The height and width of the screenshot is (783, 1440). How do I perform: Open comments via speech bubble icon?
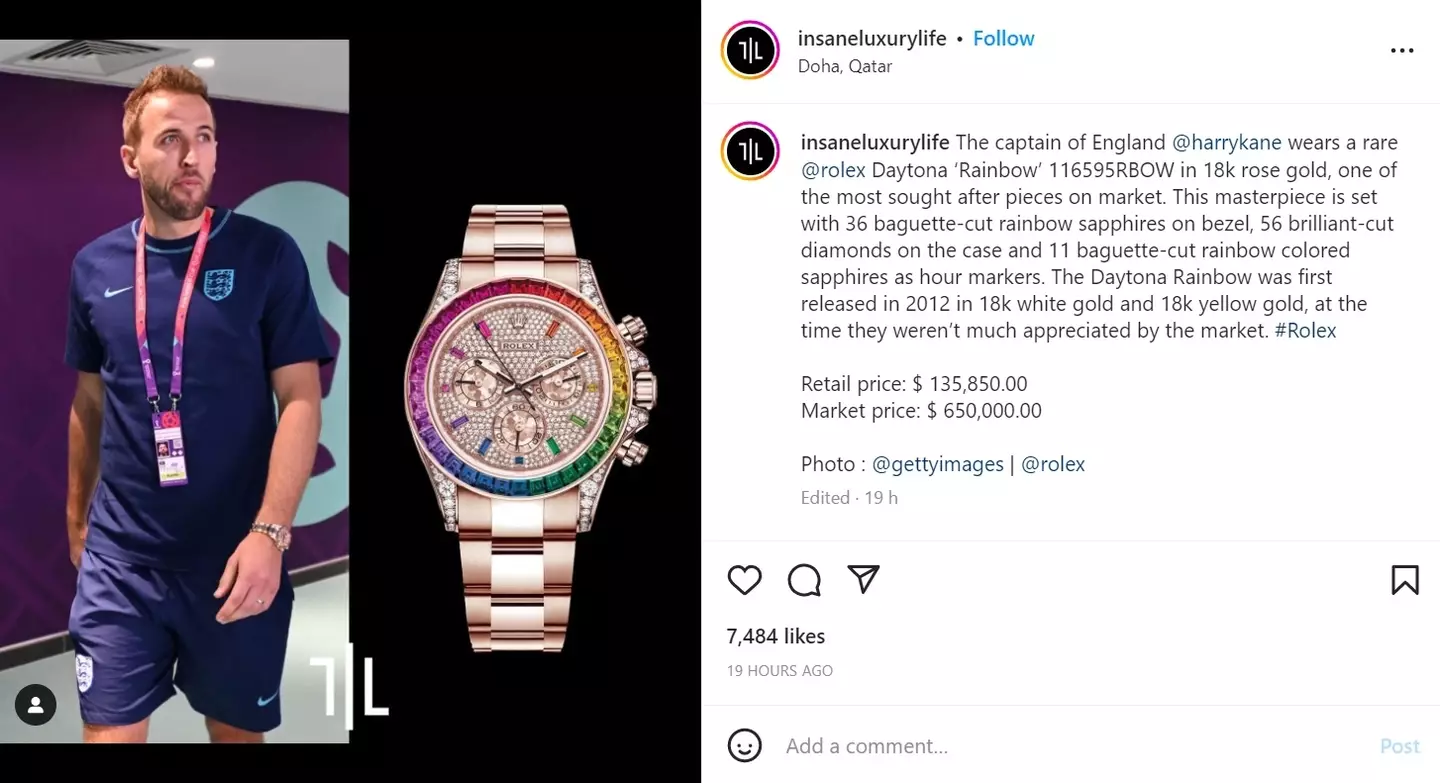[804, 580]
